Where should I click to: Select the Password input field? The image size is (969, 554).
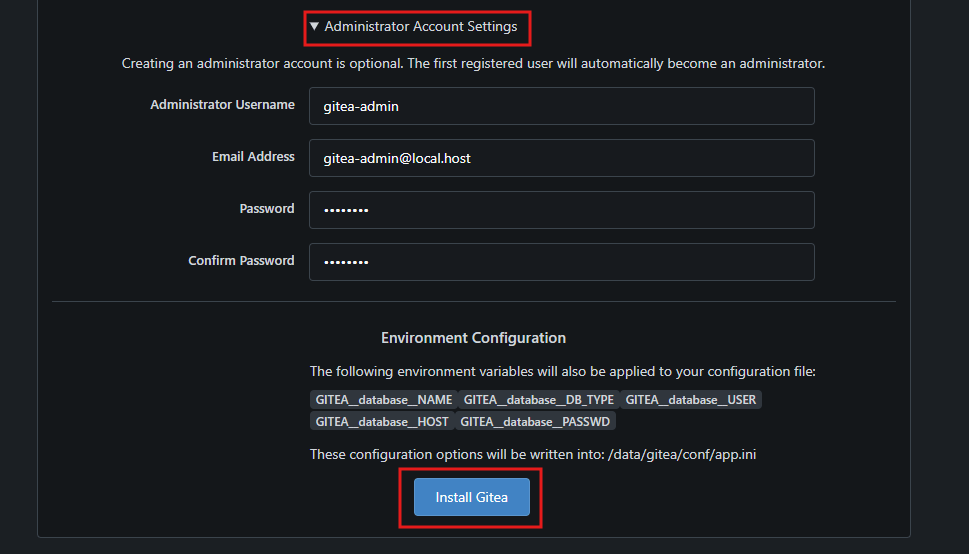[x=562, y=210]
